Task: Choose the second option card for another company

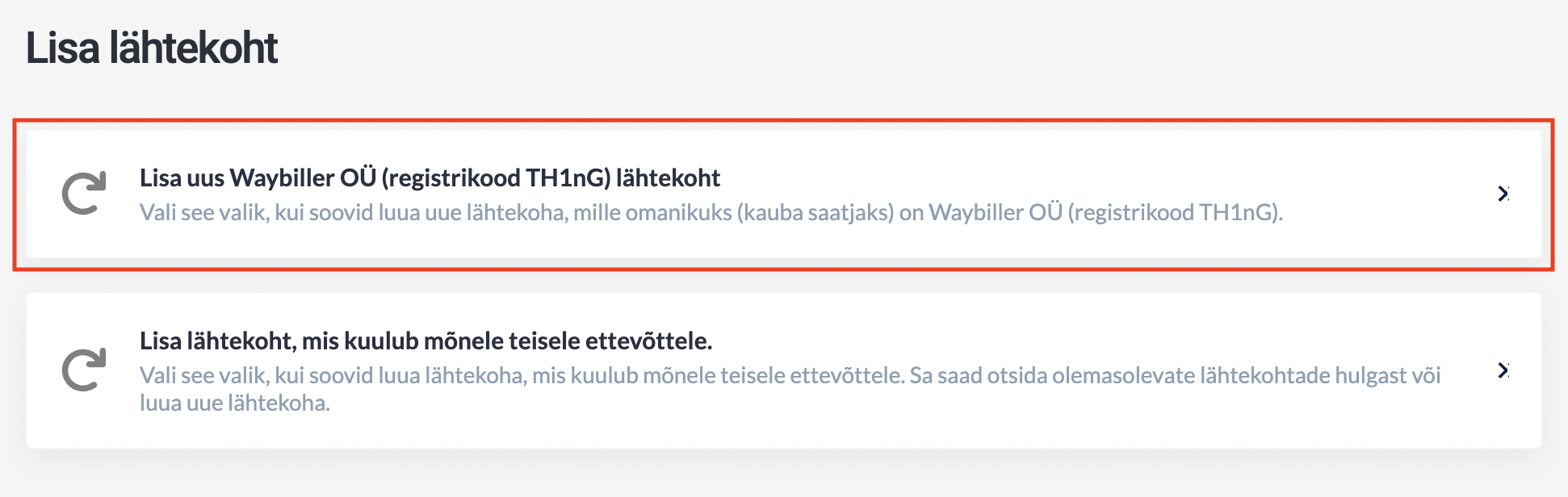Action: pyautogui.click(x=784, y=370)
